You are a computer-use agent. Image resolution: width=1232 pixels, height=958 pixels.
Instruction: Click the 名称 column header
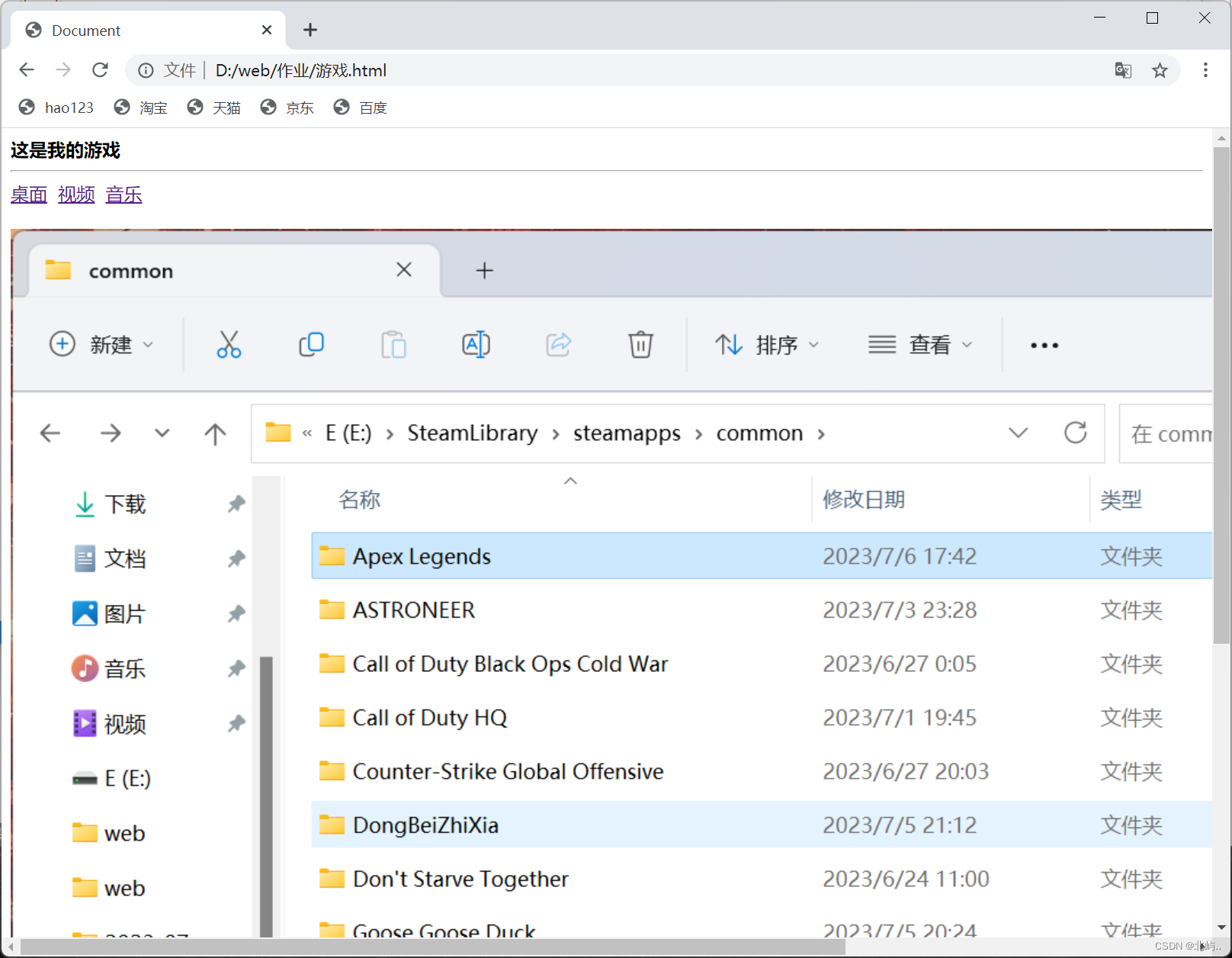click(x=359, y=500)
